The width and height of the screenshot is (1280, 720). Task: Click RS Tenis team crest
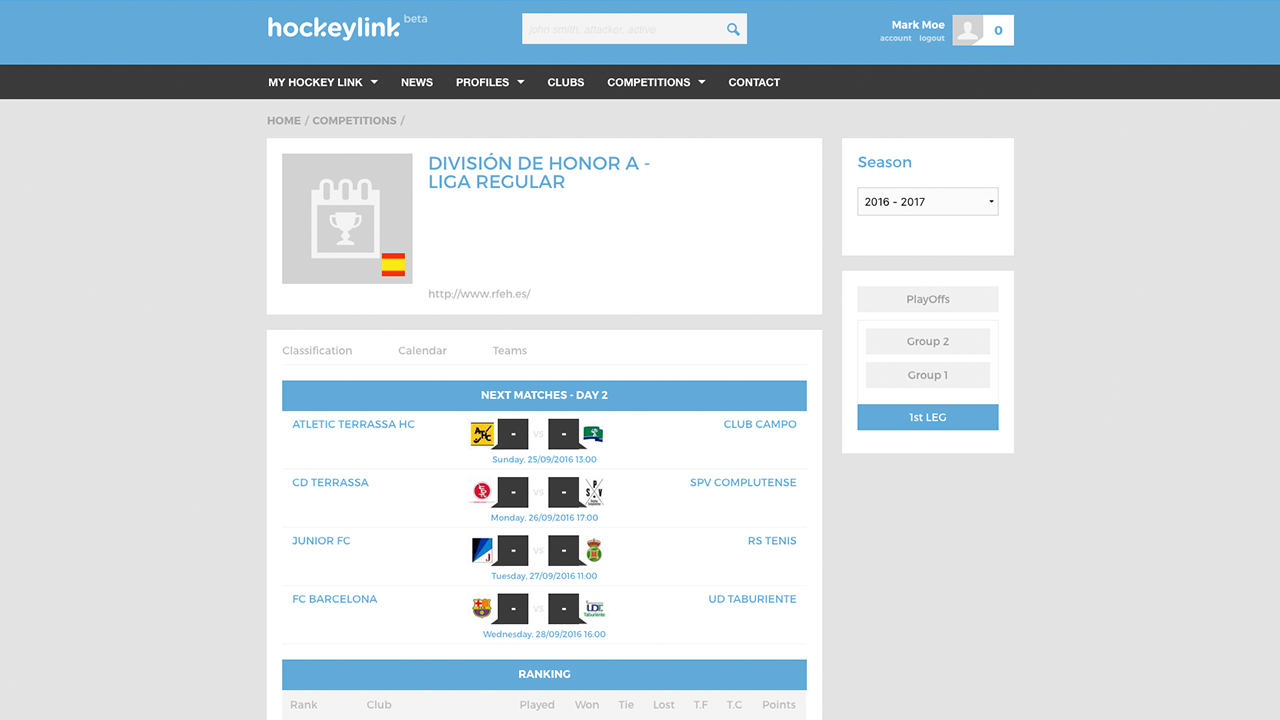(594, 550)
